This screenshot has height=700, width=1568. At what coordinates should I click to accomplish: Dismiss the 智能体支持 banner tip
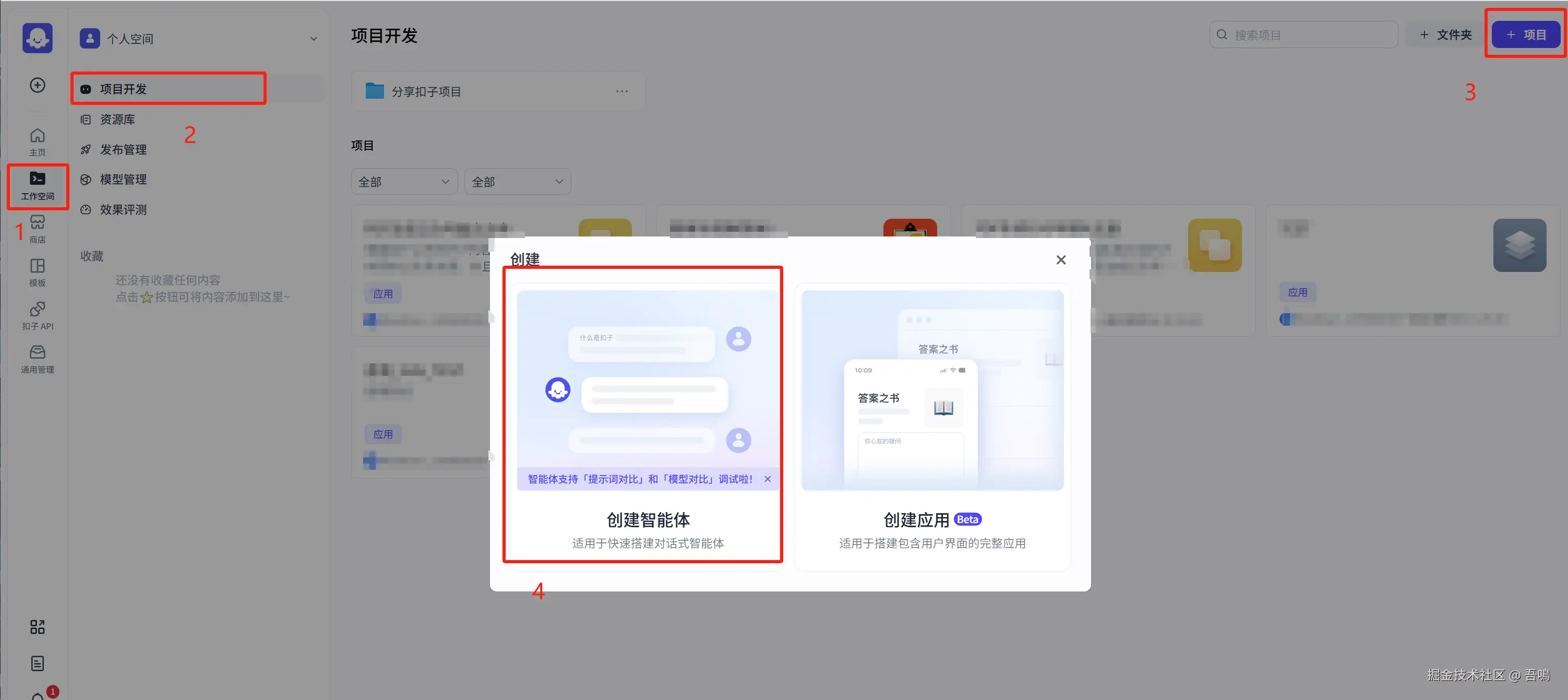(768, 479)
